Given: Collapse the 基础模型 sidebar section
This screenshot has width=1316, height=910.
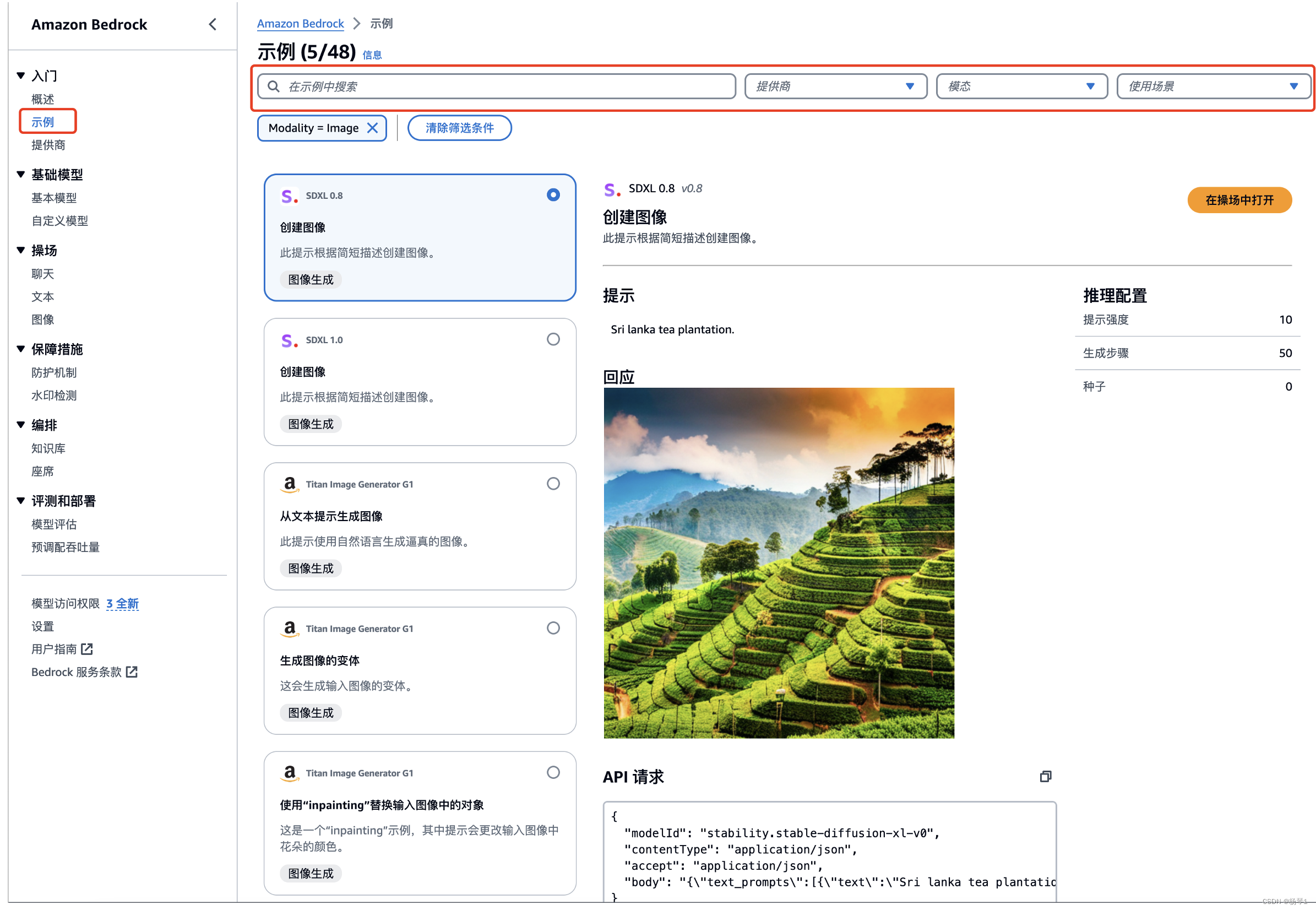Looking at the screenshot, I should click(21, 174).
